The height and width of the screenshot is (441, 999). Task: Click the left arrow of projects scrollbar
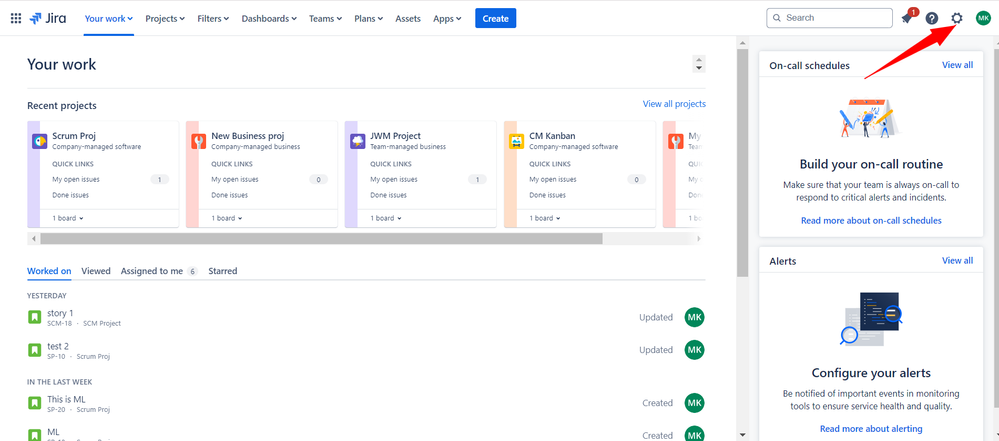(33, 238)
